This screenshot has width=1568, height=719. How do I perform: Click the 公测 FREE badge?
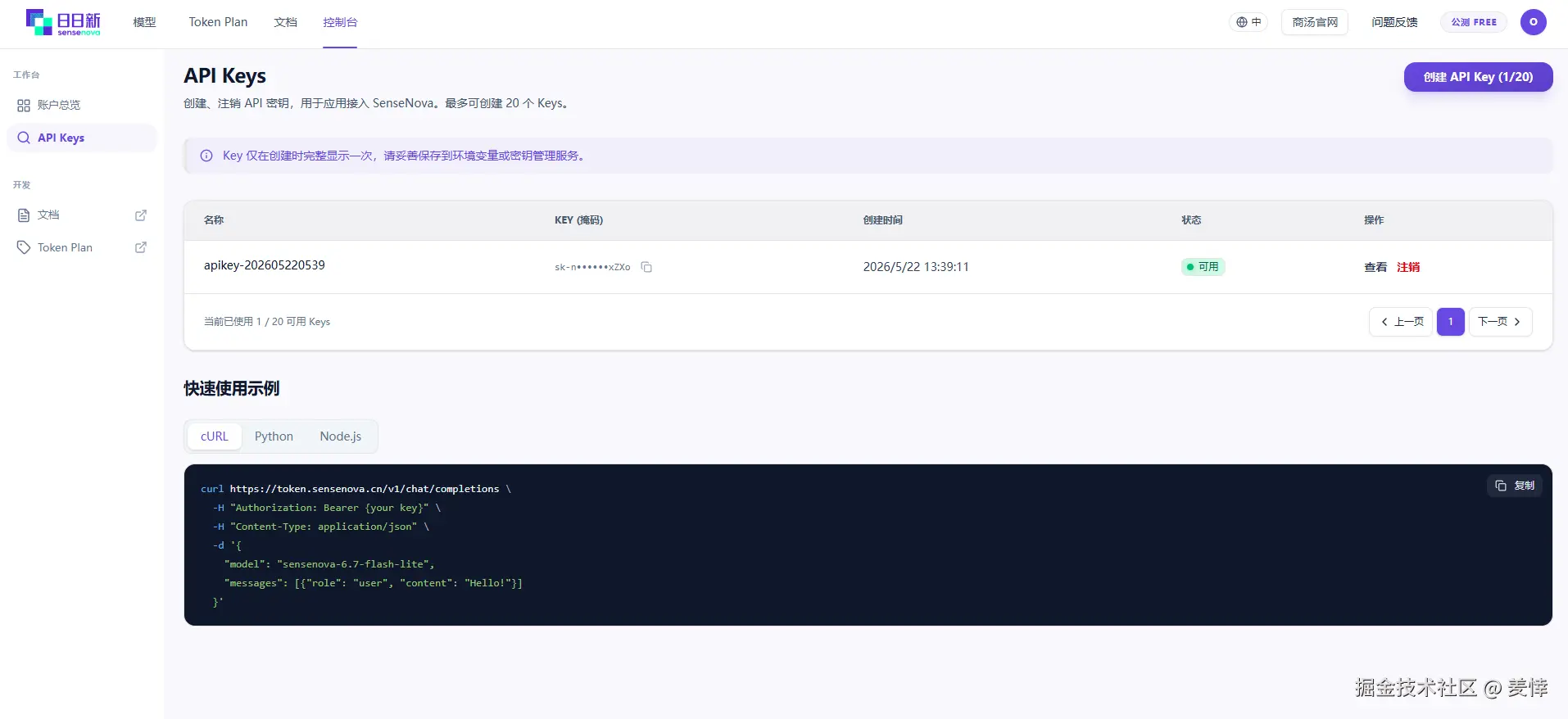1474,22
